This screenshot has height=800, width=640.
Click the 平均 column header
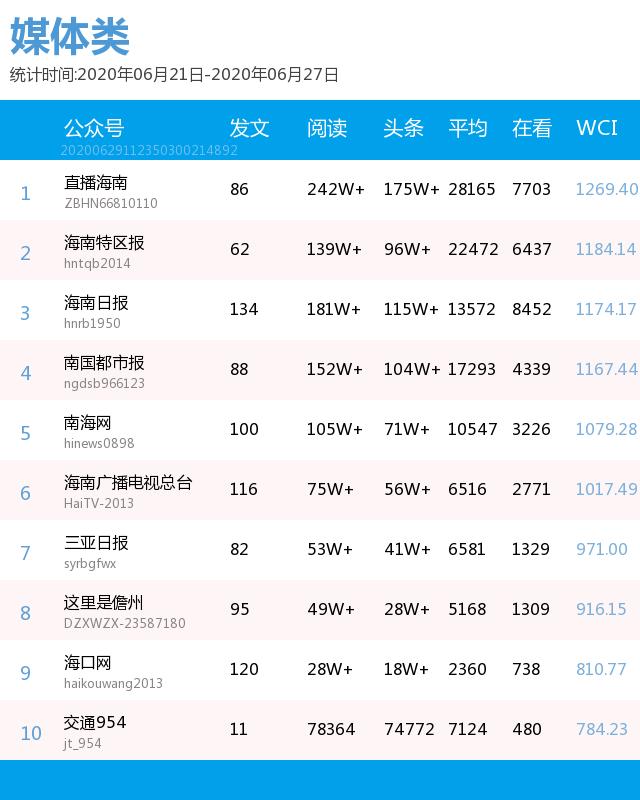(468, 128)
